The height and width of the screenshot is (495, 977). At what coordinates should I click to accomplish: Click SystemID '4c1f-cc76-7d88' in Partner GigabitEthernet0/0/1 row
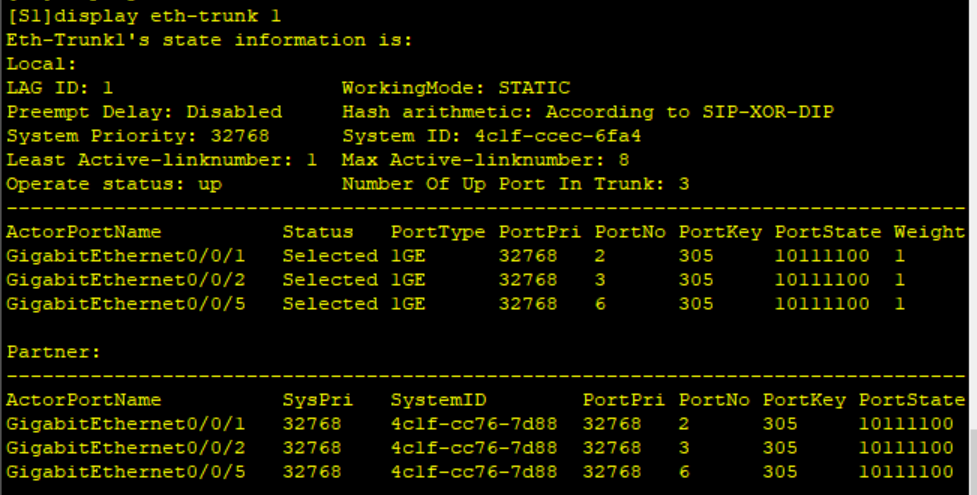tap(474, 424)
